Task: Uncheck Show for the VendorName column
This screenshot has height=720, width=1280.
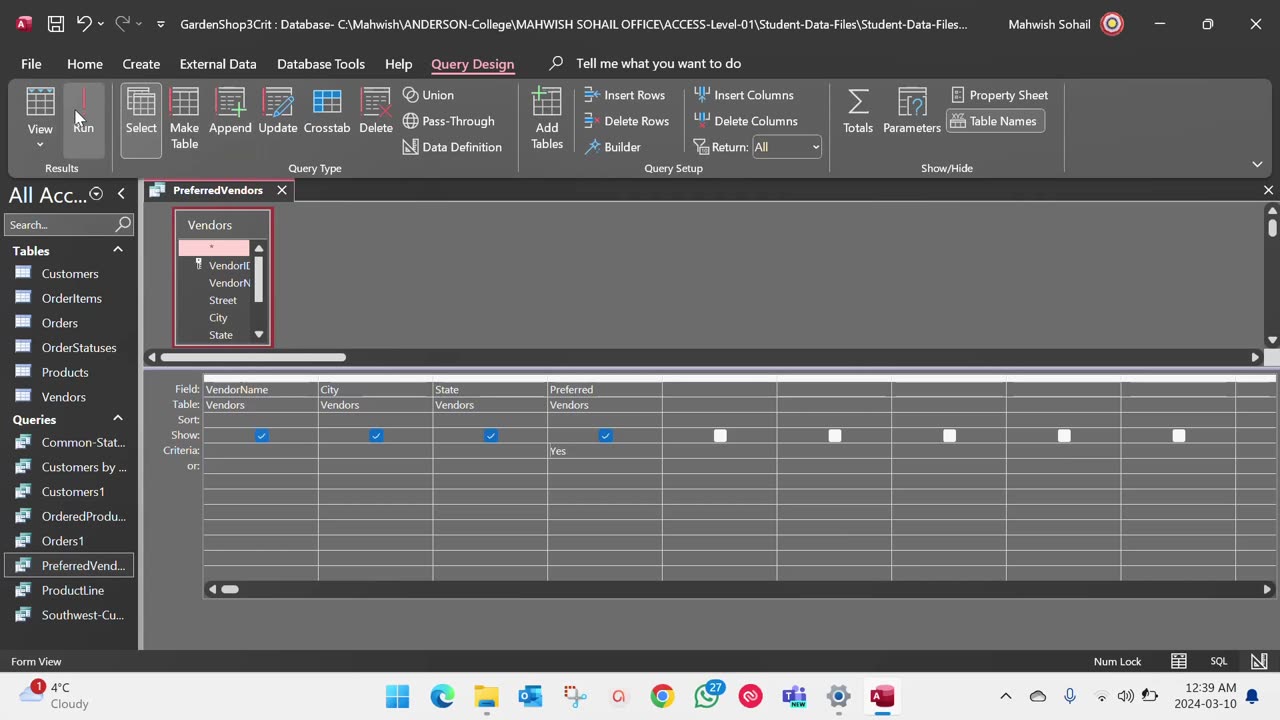Action: (261, 435)
